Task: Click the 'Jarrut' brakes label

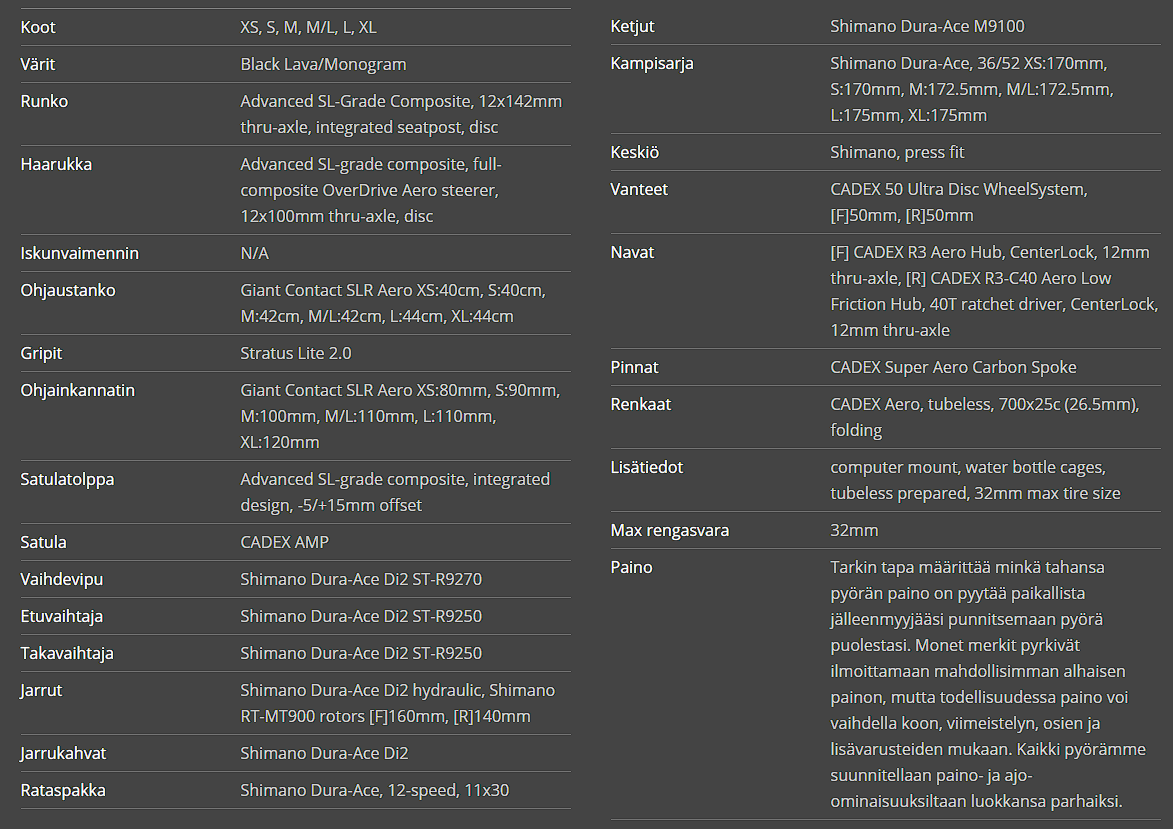Action: (41, 690)
